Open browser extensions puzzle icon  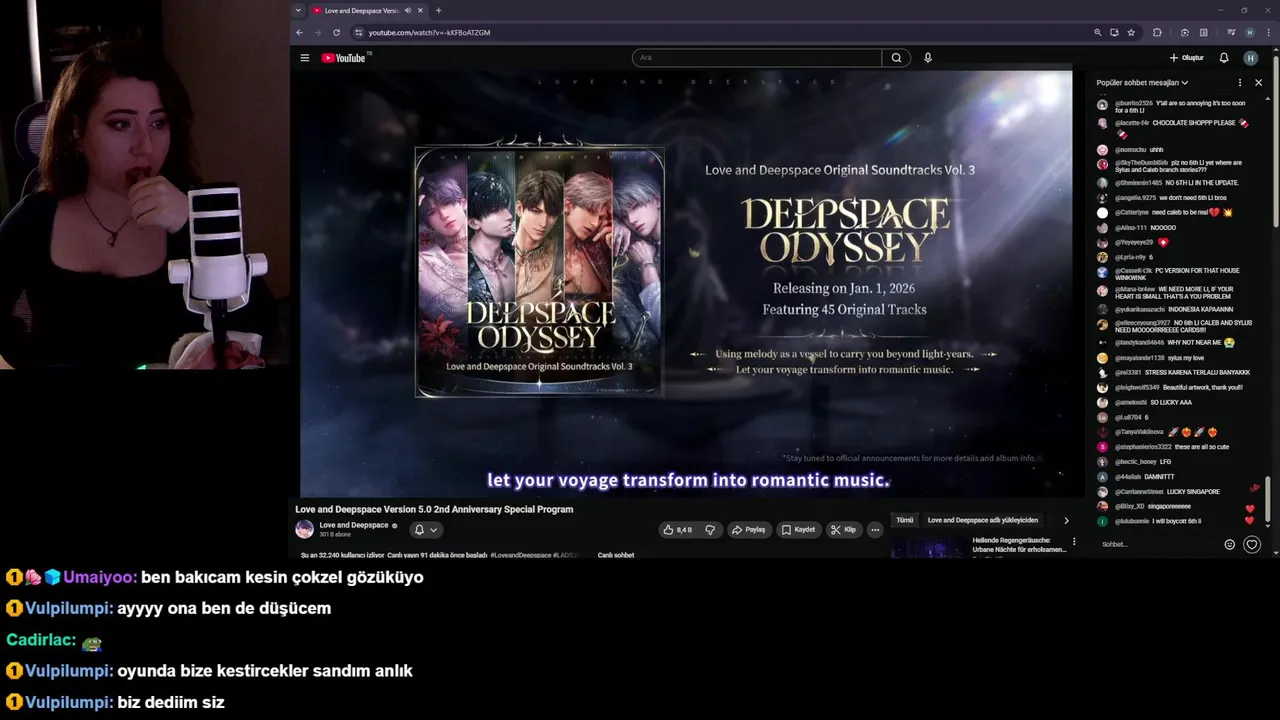pyautogui.click(x=1157, y=32)
